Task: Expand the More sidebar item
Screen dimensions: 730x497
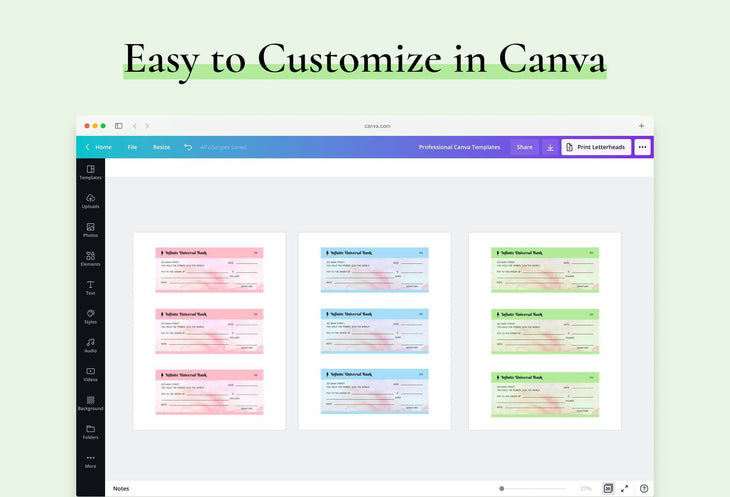Action: (90, 461)
